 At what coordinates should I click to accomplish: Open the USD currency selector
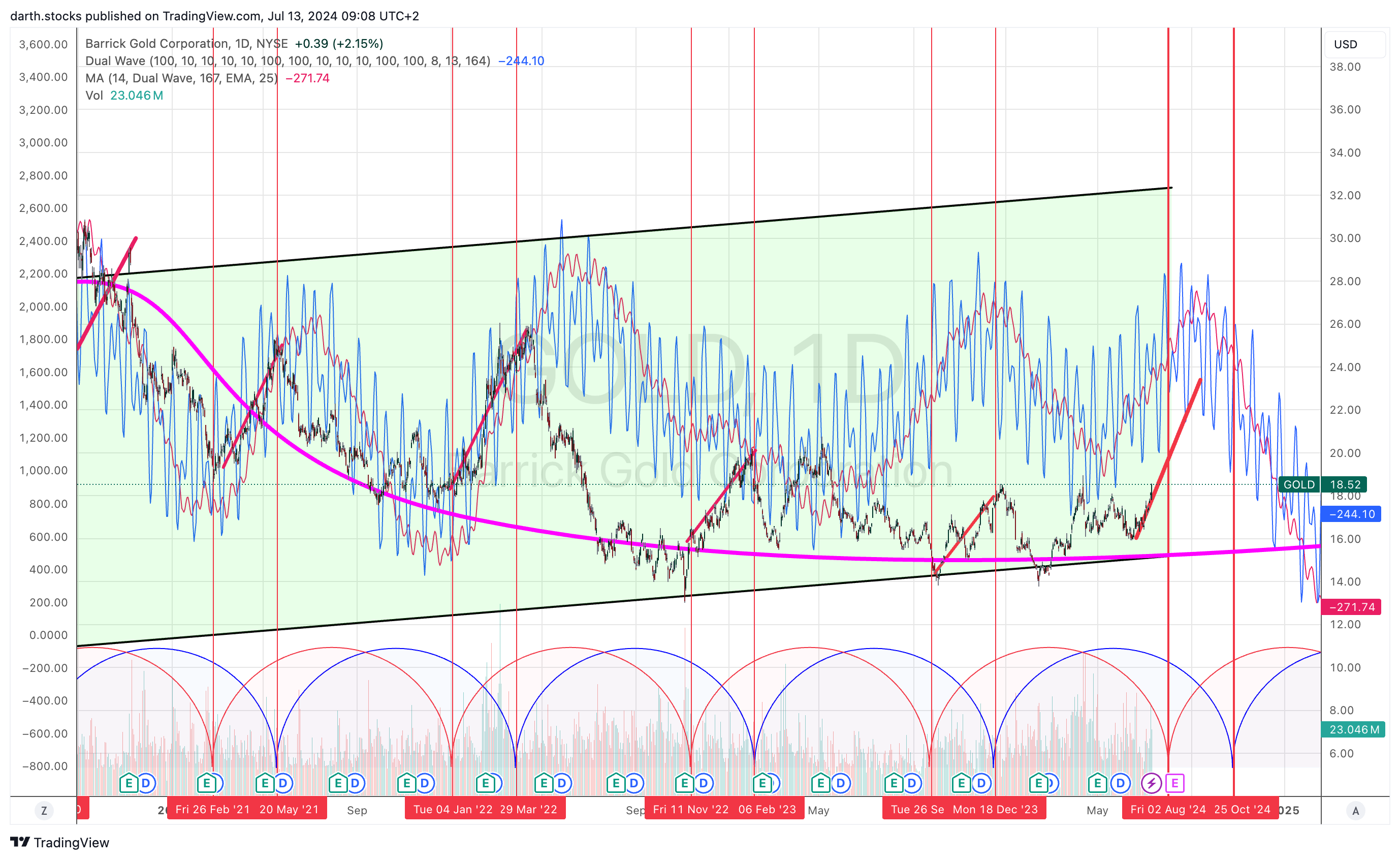[x=1355, y=44]
